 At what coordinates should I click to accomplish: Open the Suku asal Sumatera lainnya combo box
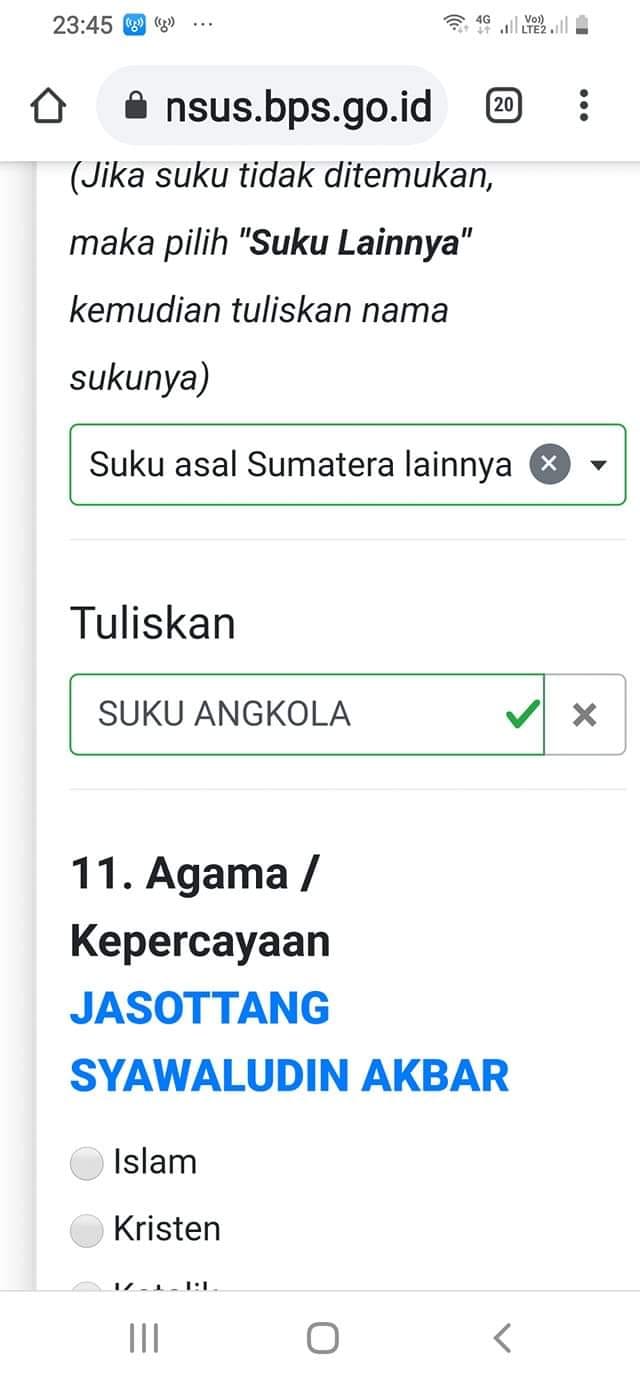coord(347,465)
